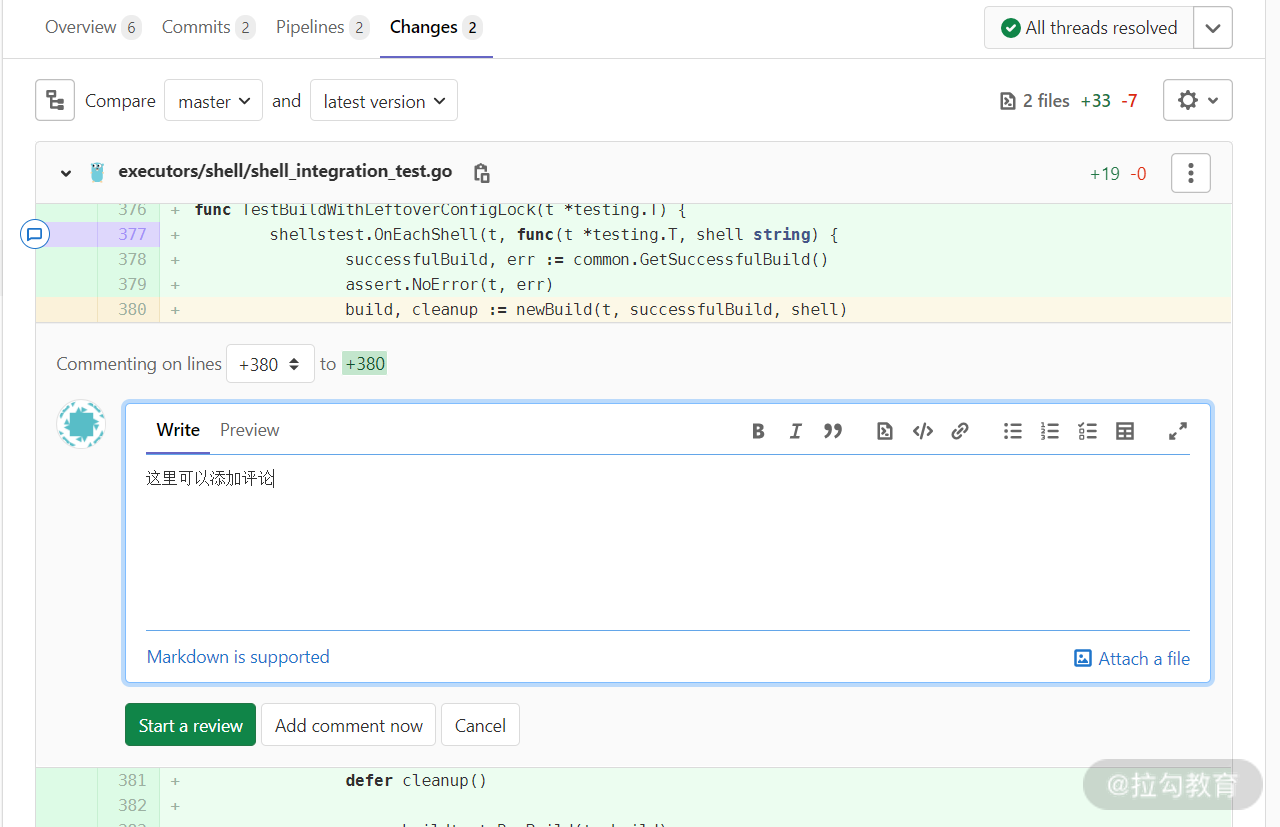Open the latest version dropdown
The height and width of the screenshot is (827, 1280).
[x=384, y=101]
